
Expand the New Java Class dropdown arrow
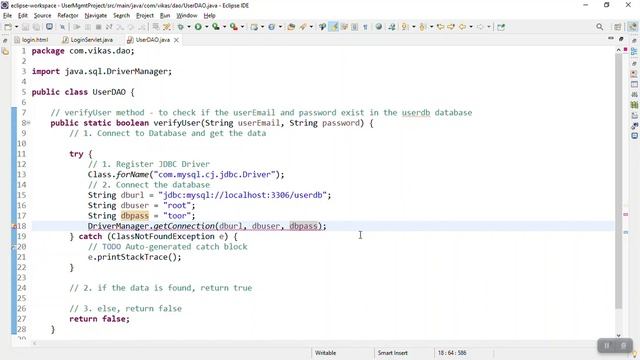[280, 27]
